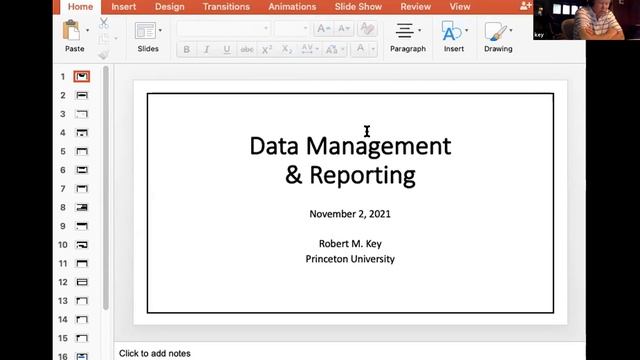Expand the Drawing dropdown arrow
The height and width of the screenshot is (360, 640).
tap(511, 30)
